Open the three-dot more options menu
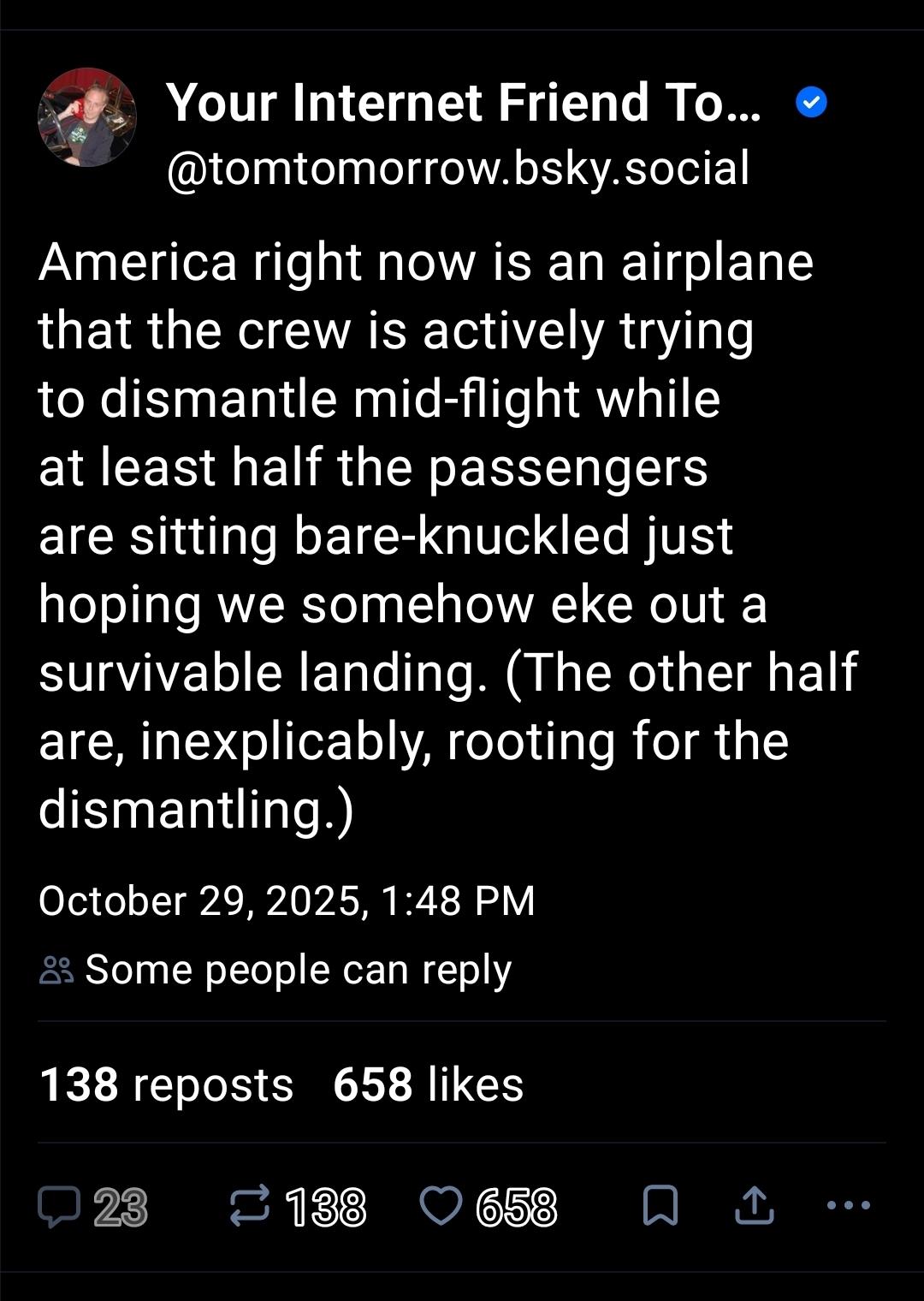 click(x=850, y=1205)
